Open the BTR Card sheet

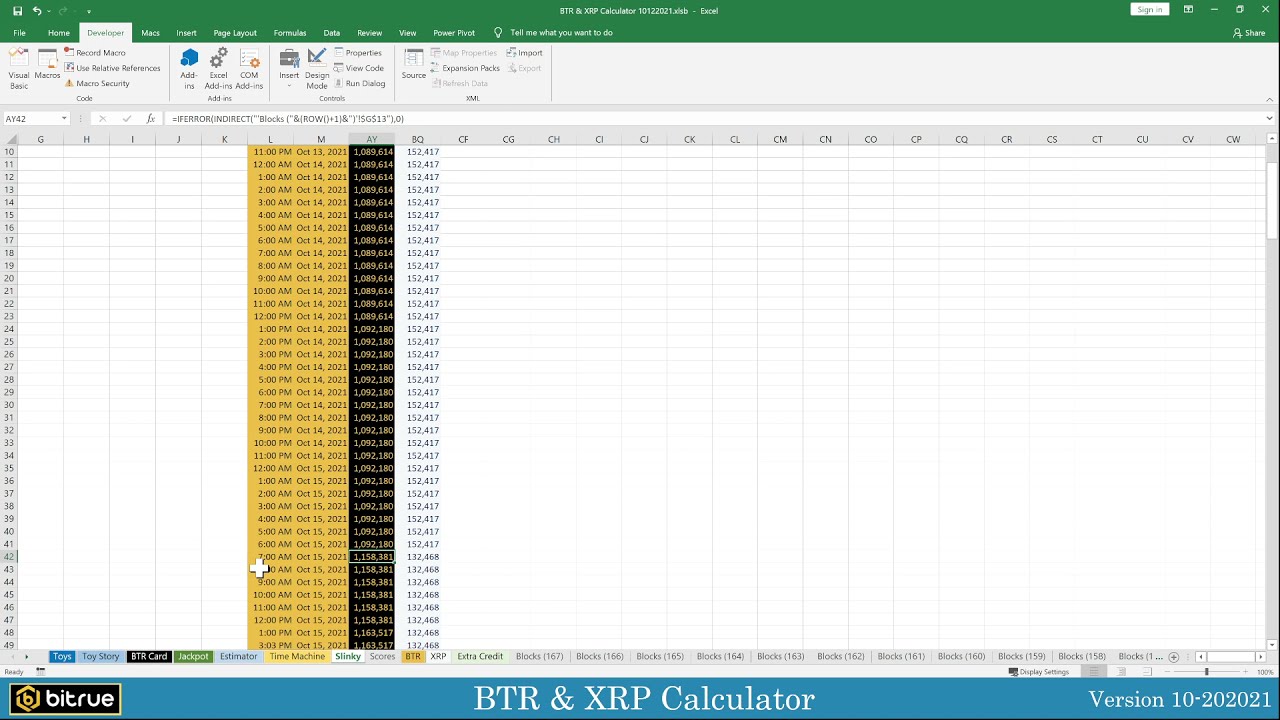(149, 657)
